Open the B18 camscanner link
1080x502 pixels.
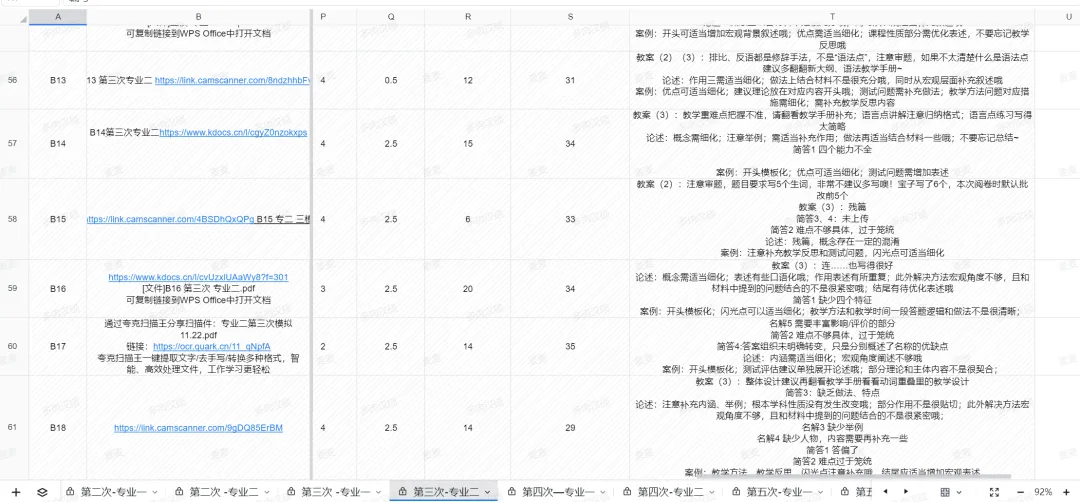[x=198, y=428]
